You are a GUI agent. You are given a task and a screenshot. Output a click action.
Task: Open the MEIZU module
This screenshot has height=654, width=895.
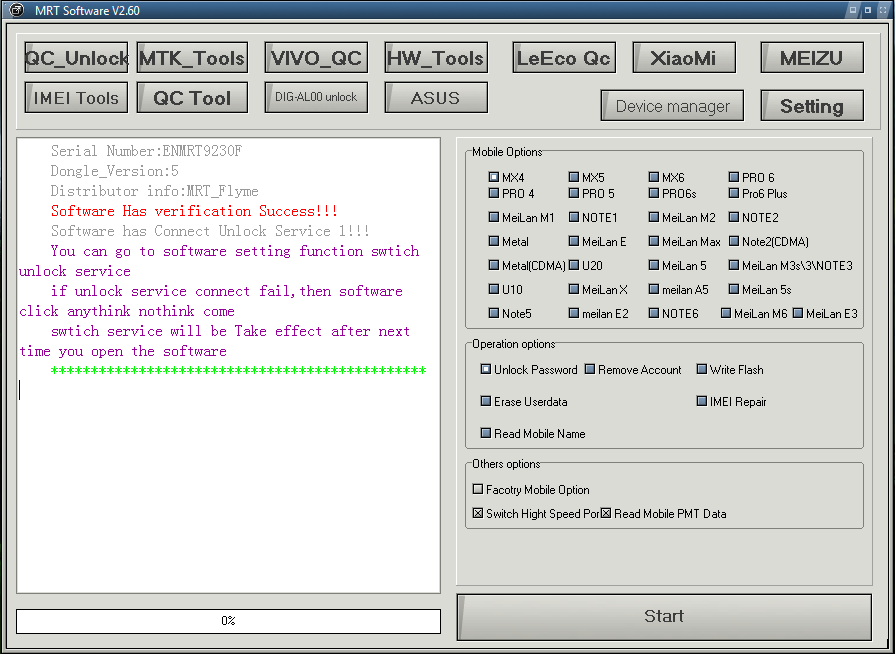[x=812, y=58]
